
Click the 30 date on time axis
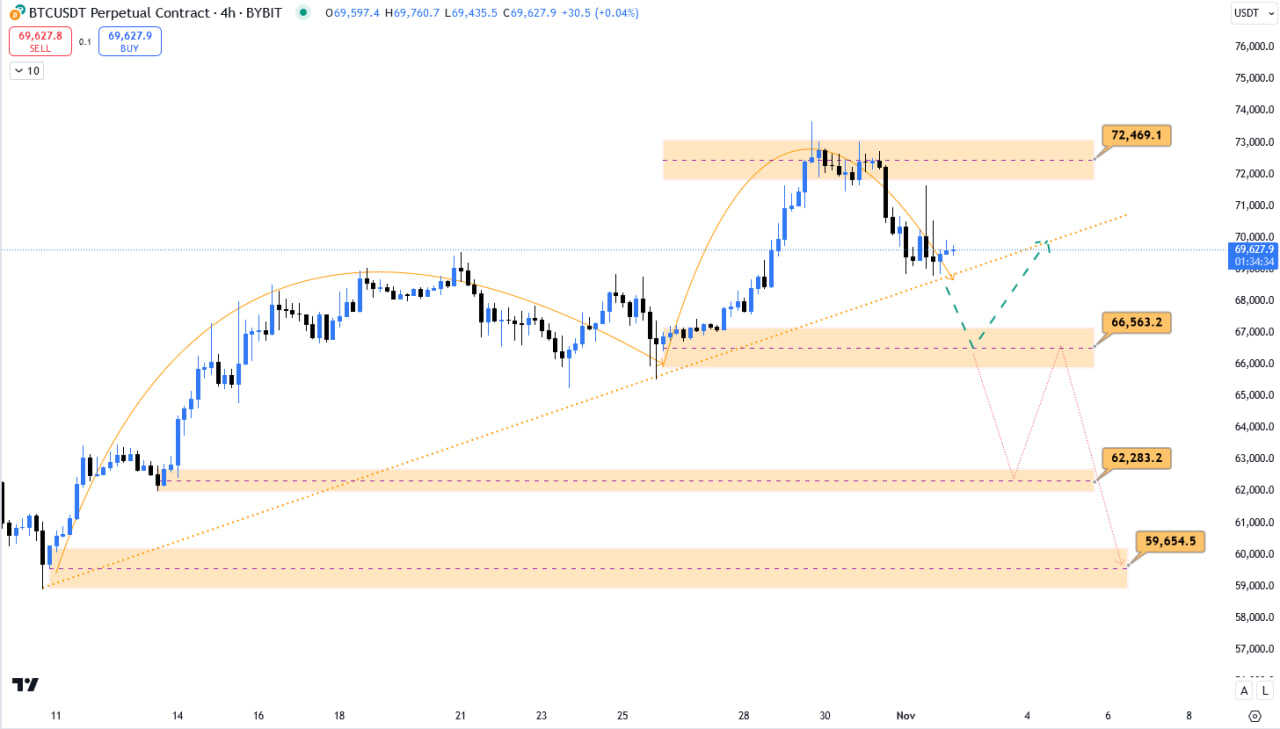825,716
